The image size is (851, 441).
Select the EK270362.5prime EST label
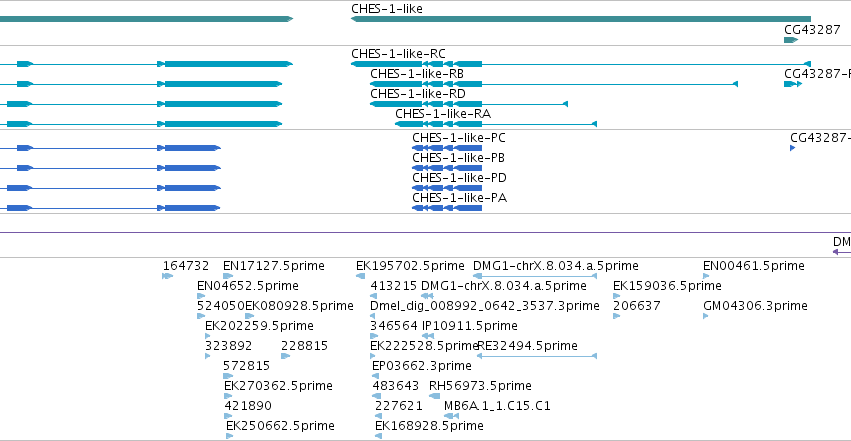click(x=278, y=386)
